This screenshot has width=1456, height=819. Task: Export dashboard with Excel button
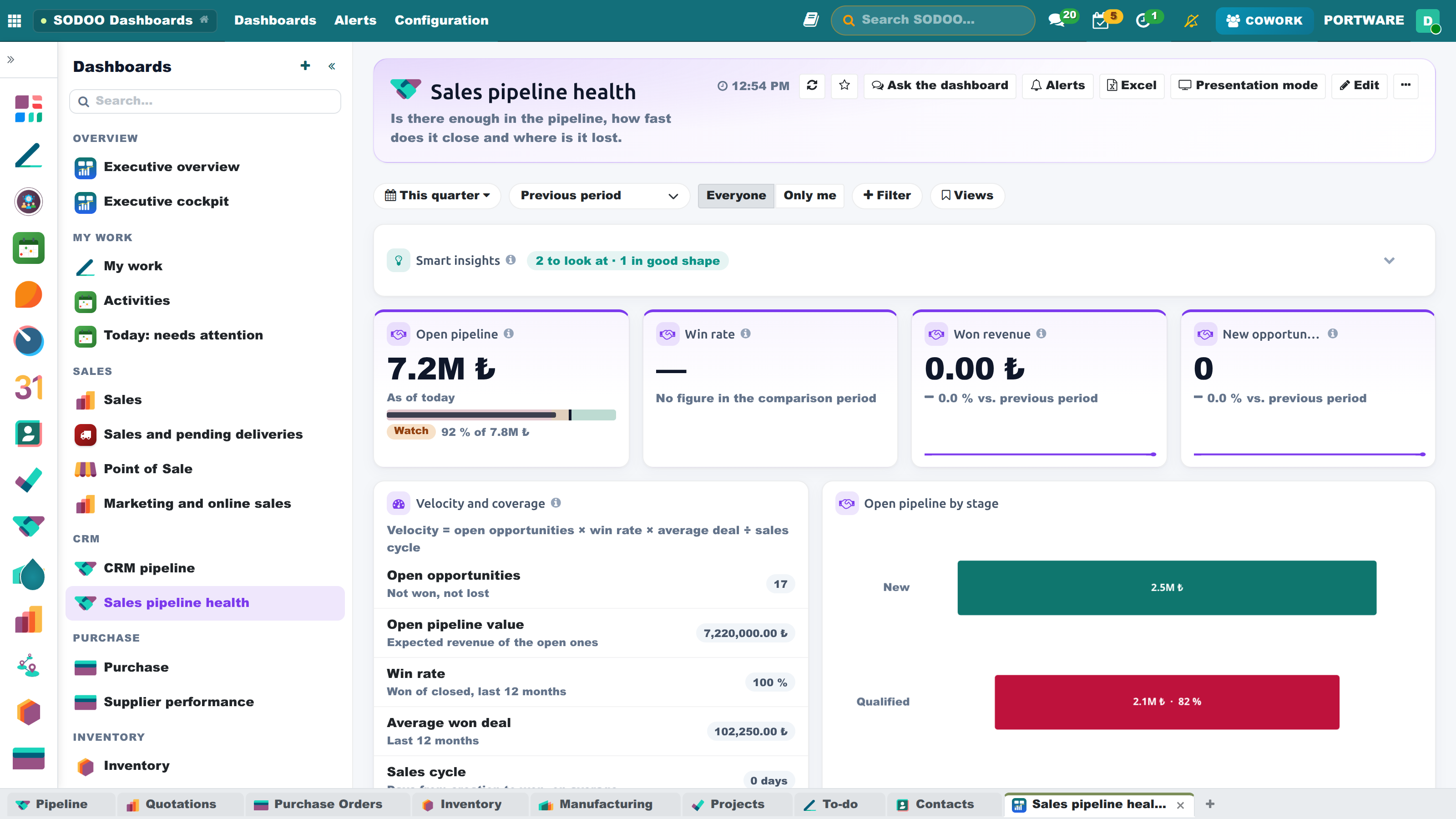1132,86
